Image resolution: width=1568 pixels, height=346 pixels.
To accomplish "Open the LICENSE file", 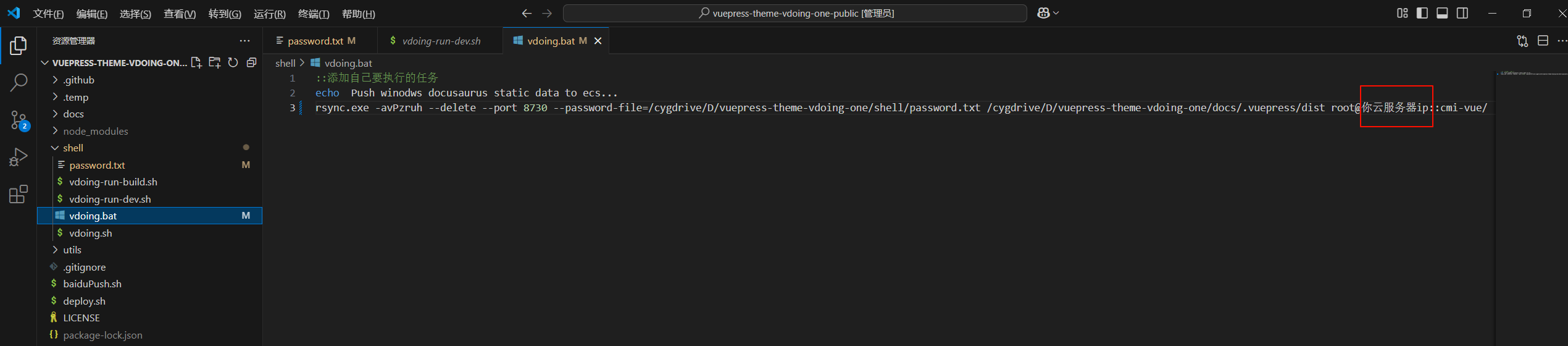I will coord(149,318).
